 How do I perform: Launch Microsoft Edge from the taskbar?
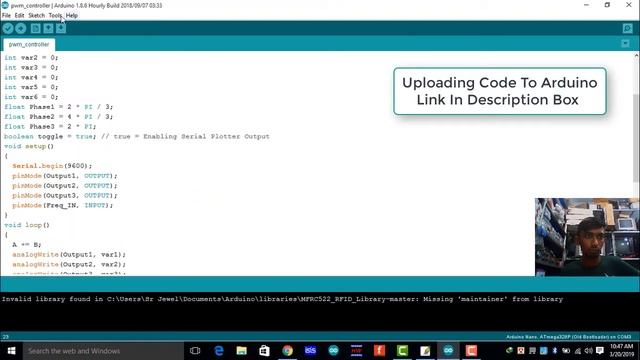[x=219, y=351]
